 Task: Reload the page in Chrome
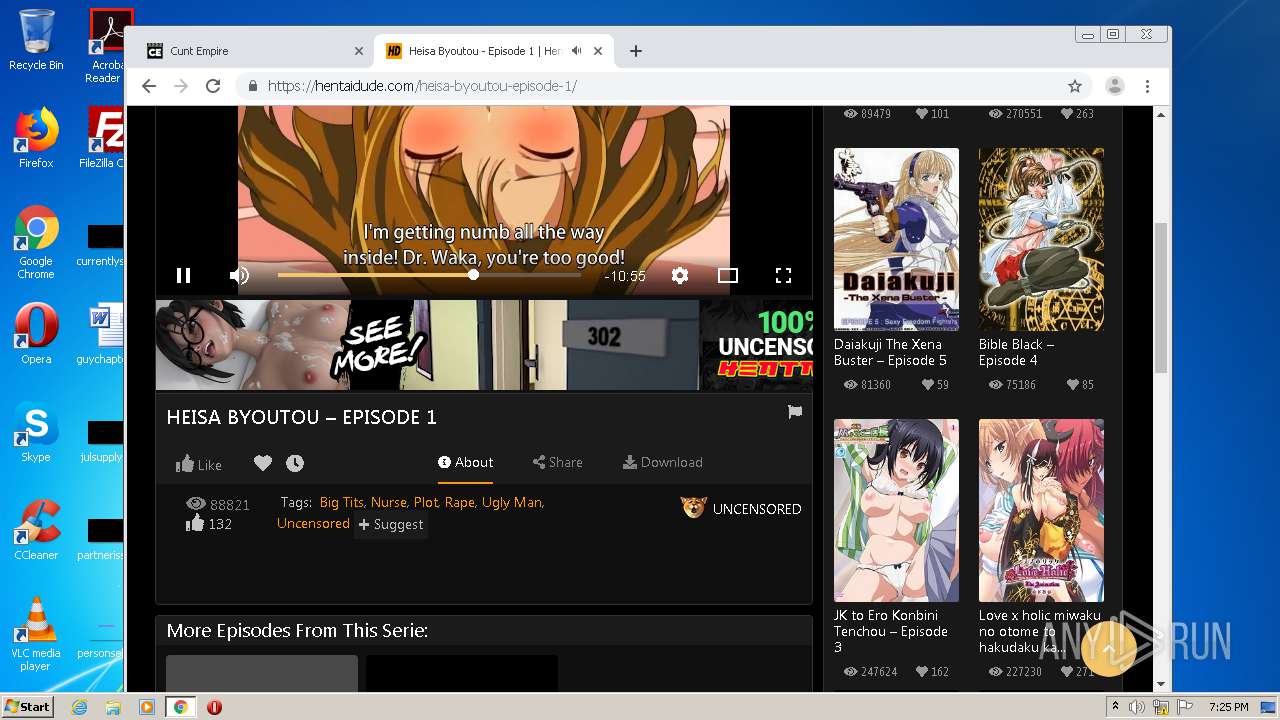pyautogui.click(x=213, y=86)
